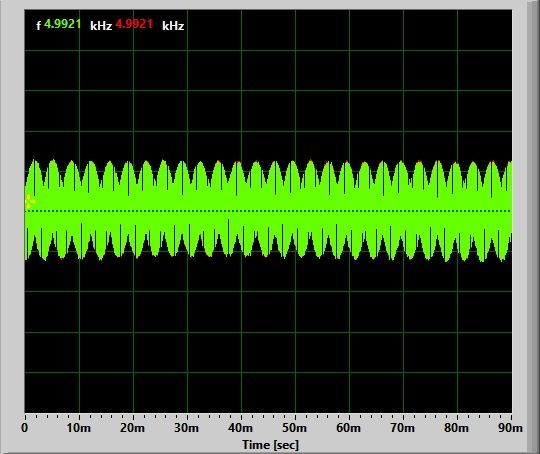Click the 20m time axis label
Image resolution: width=540 pixels, height=454 pixels.
pyautogui.click(x=133, y=428)
